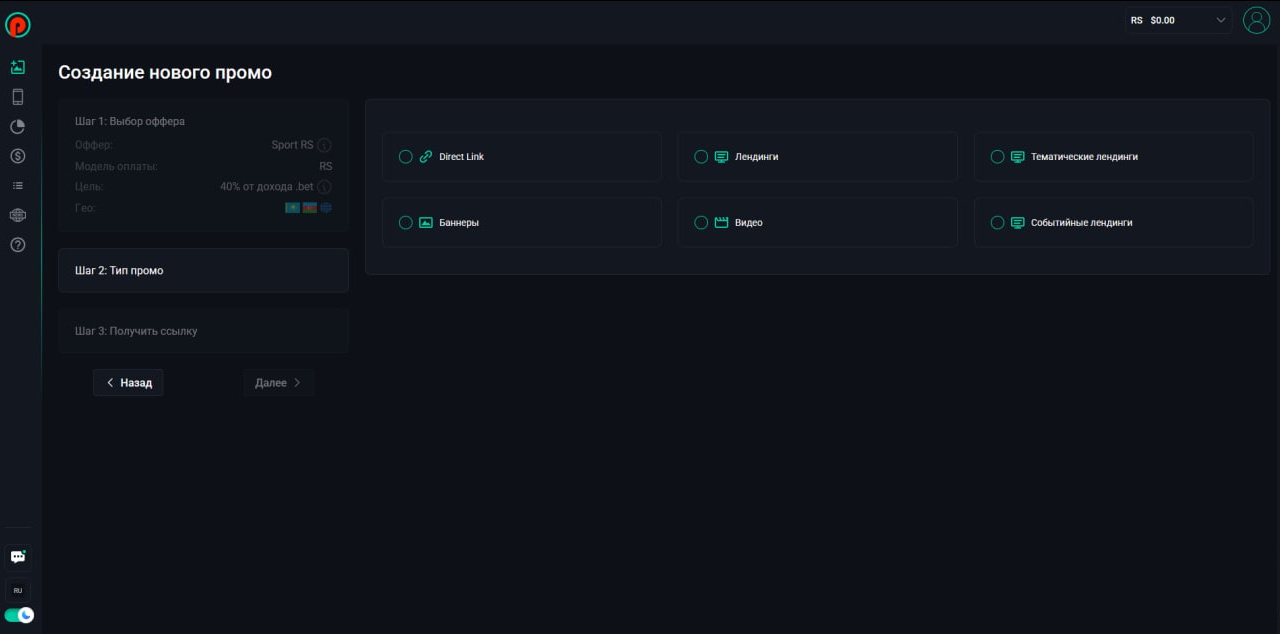Screen dimensions: 1280x634
Task: Click the list icon in sidebar
Action: point(17,186)
